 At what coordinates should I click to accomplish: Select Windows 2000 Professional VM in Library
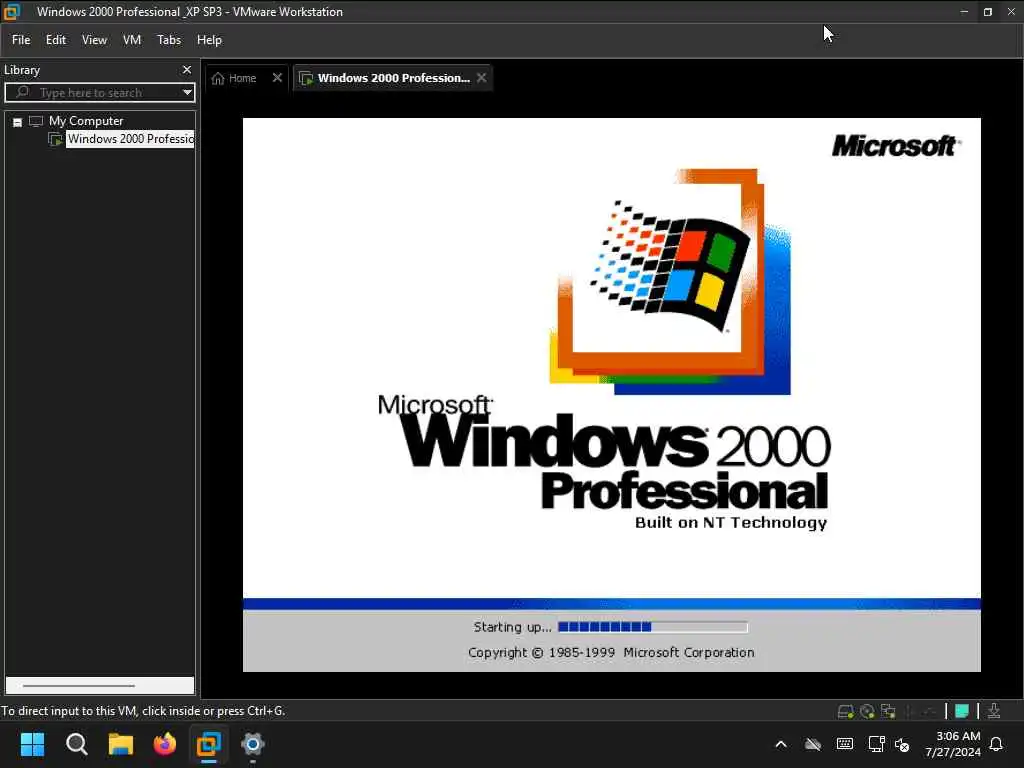[130, 138]
